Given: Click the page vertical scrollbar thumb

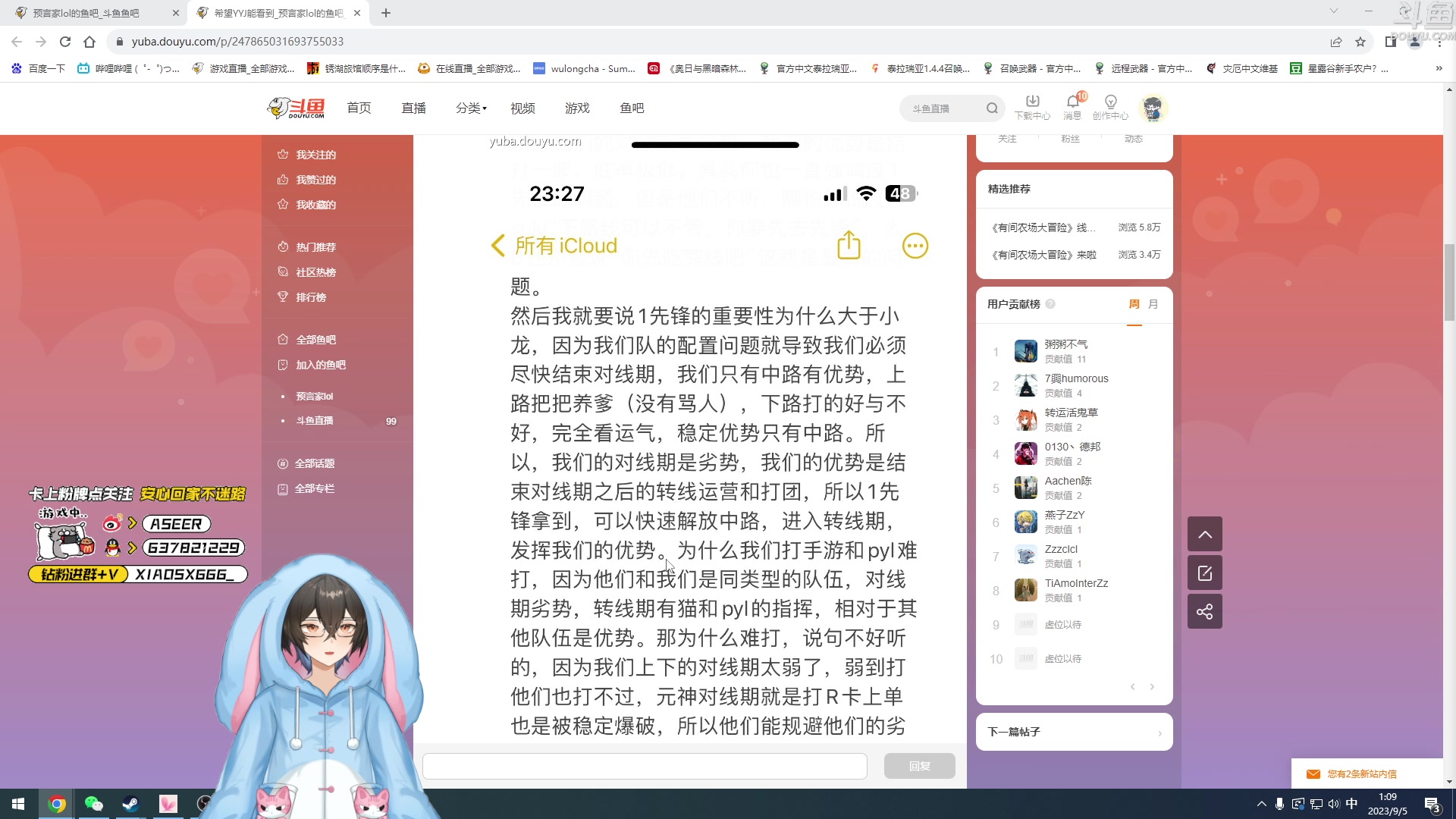Looking at the screenshot, I should point(1449,282).
